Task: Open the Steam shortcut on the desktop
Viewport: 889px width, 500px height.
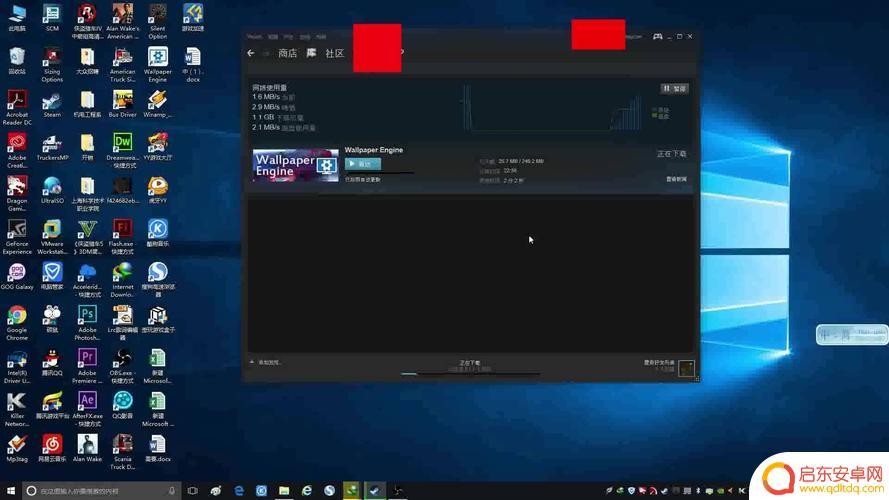Action: (52, 104)
